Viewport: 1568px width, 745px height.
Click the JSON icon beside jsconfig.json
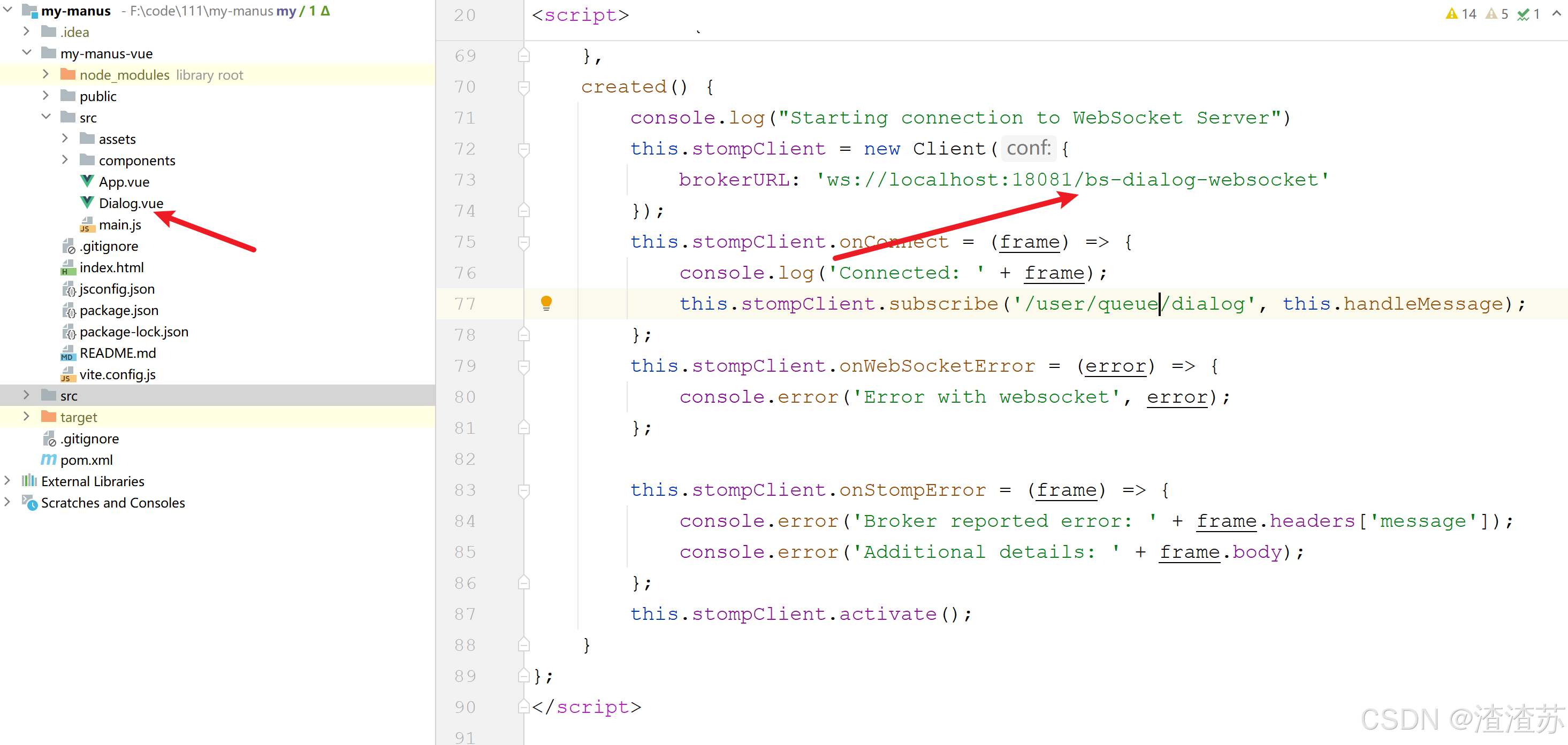pos(68,289)
